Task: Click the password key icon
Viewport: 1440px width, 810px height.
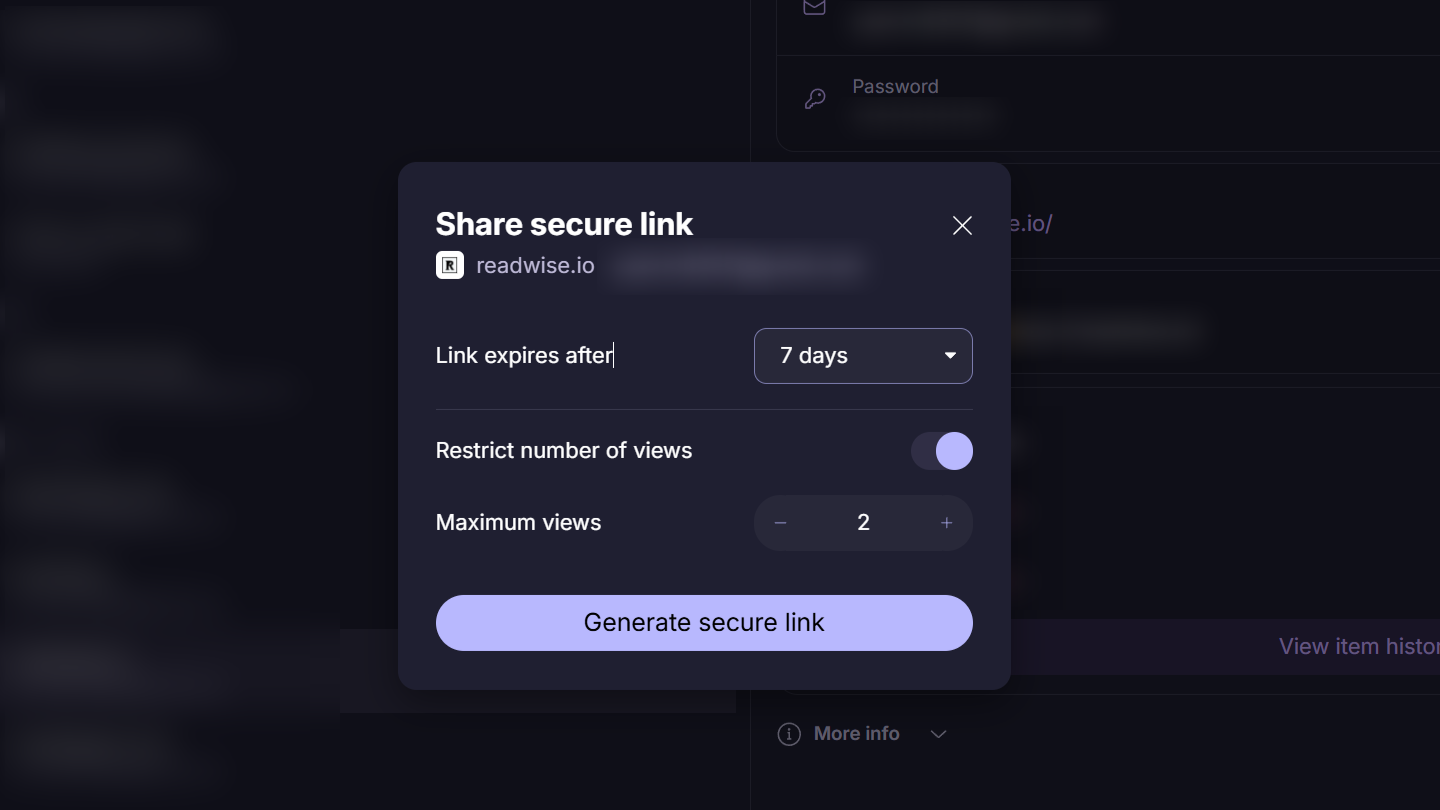Action: tap(815, 99)
